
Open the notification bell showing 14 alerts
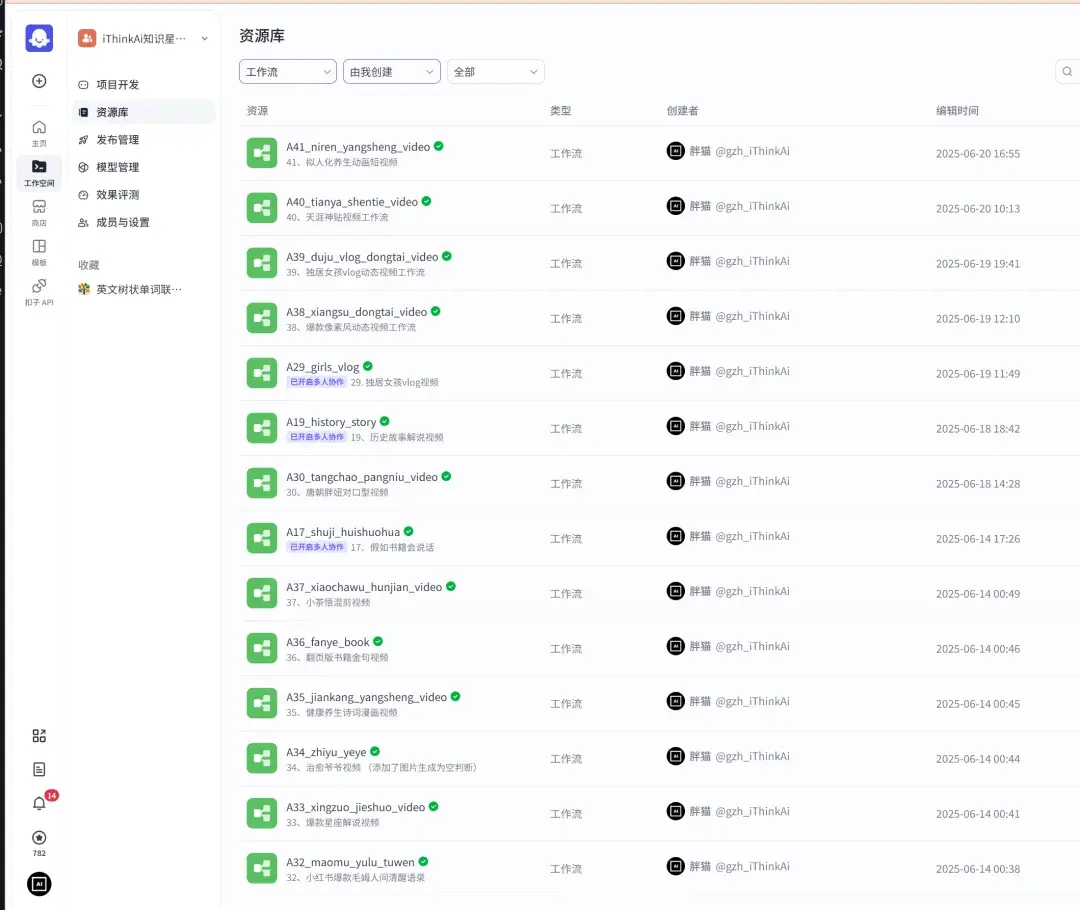coord(39,803)
